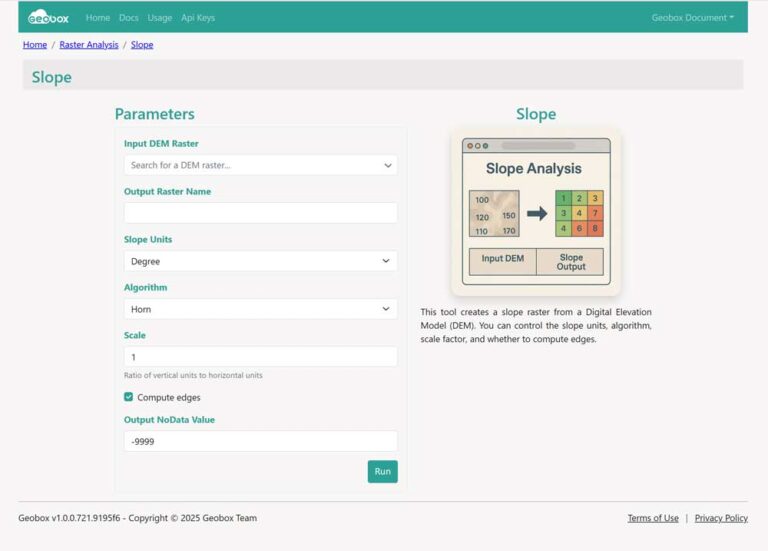Go to the Usage page
Viewport: 768px width, 551px height.
point(160,18)
